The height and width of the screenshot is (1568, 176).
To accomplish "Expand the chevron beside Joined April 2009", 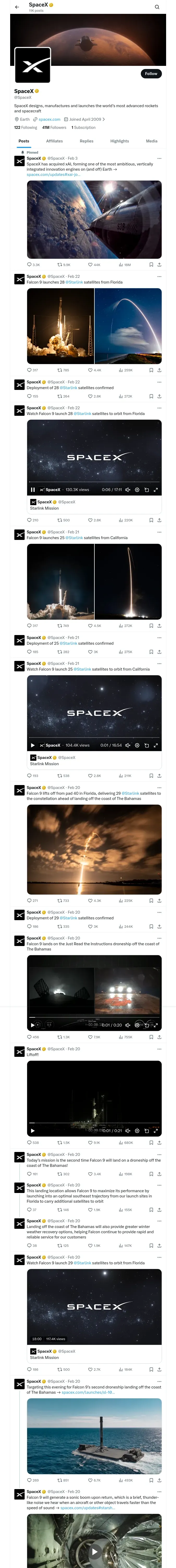I will pos(104,119).
